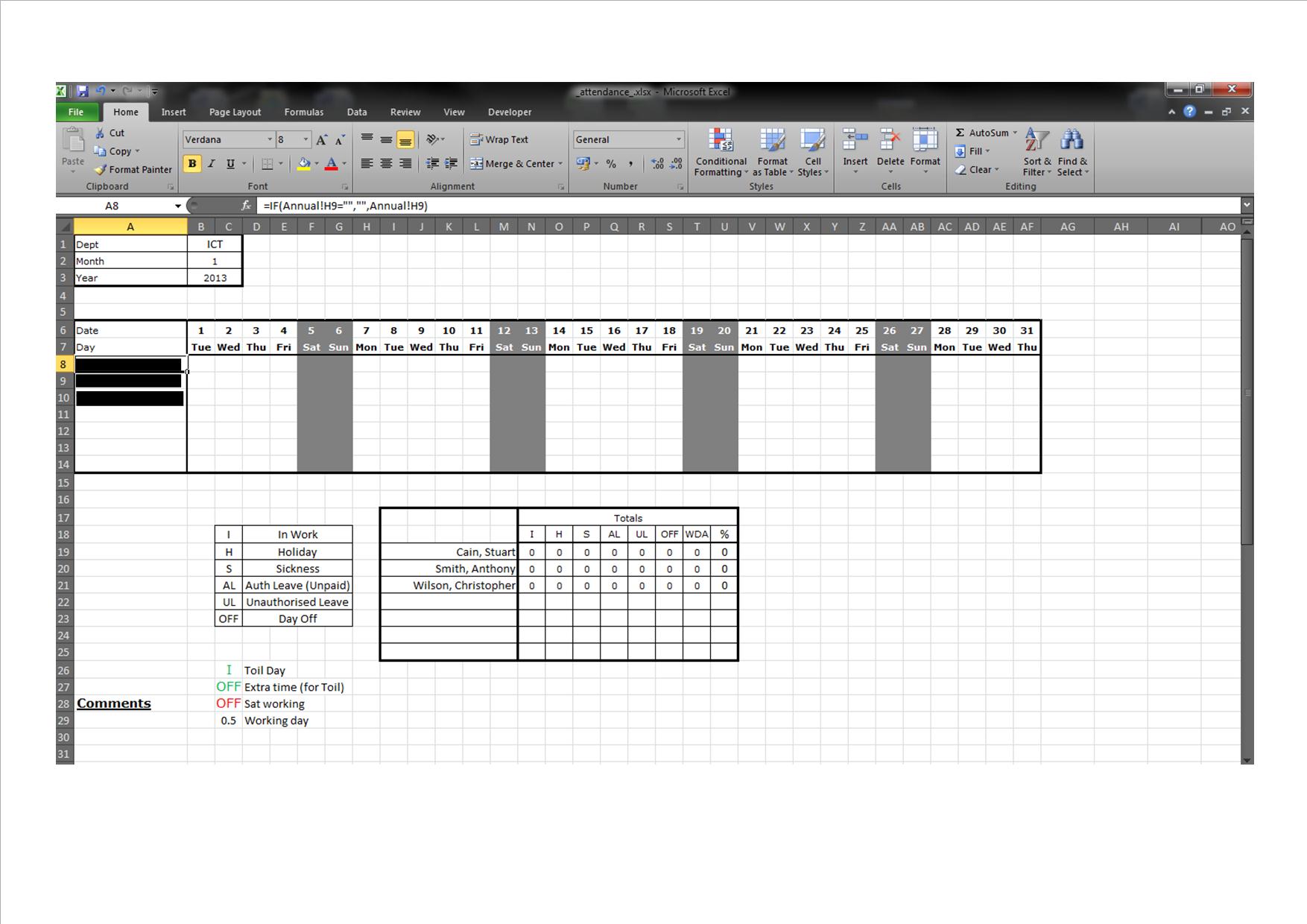Click Merge & Center
This screenshot has height=924, width=1307.
click(x=514, y=163)
